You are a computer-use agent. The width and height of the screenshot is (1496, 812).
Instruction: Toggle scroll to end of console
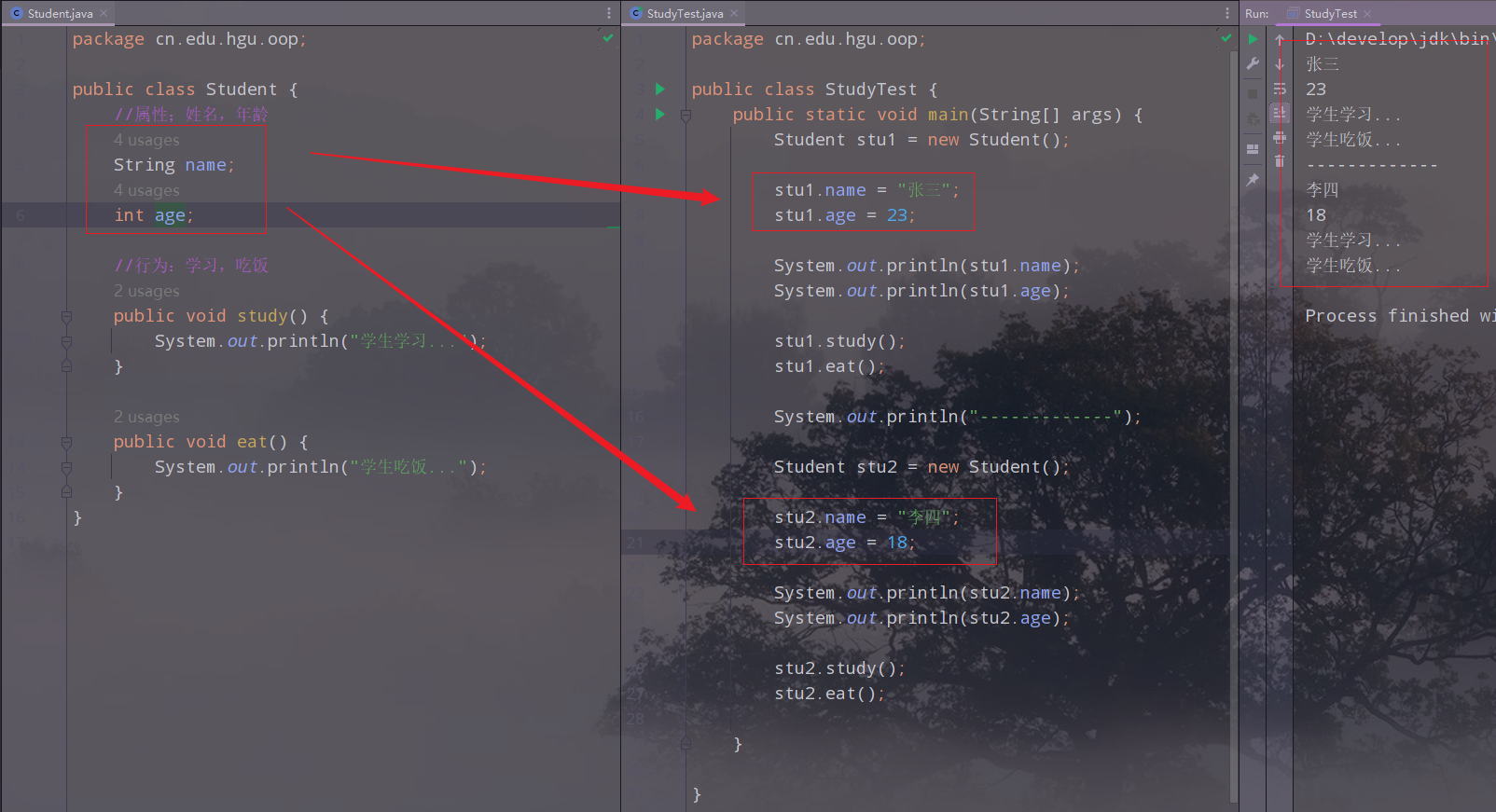click(1280, 113)
